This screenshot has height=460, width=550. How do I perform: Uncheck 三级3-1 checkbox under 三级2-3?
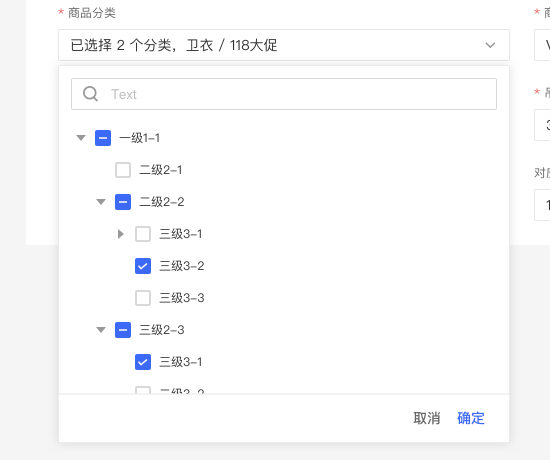143,362
